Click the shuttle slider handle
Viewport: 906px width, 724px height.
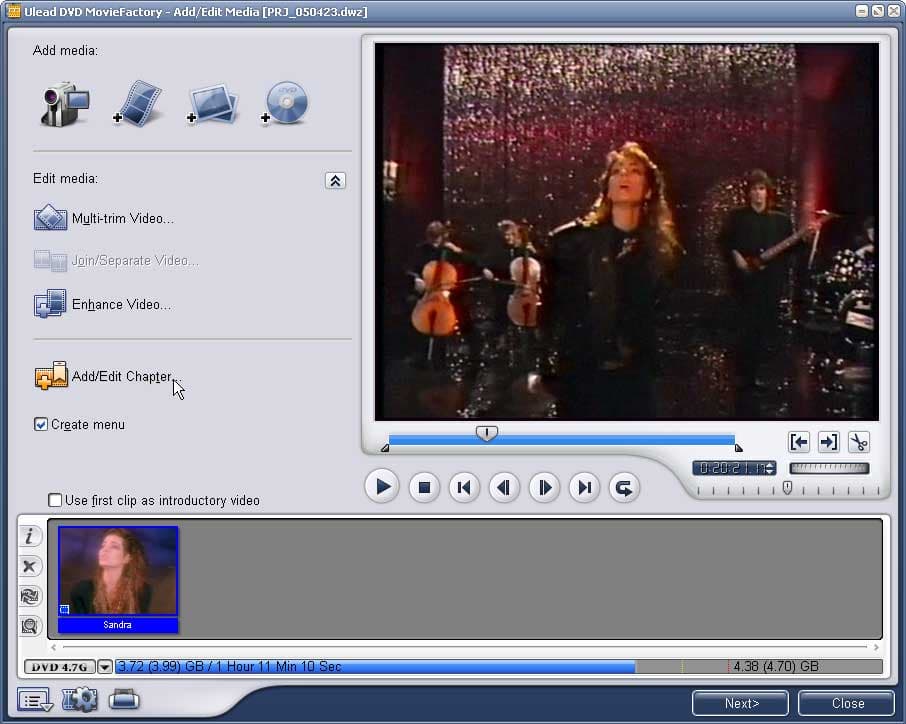pyautogui.click(x=787, y=488)
